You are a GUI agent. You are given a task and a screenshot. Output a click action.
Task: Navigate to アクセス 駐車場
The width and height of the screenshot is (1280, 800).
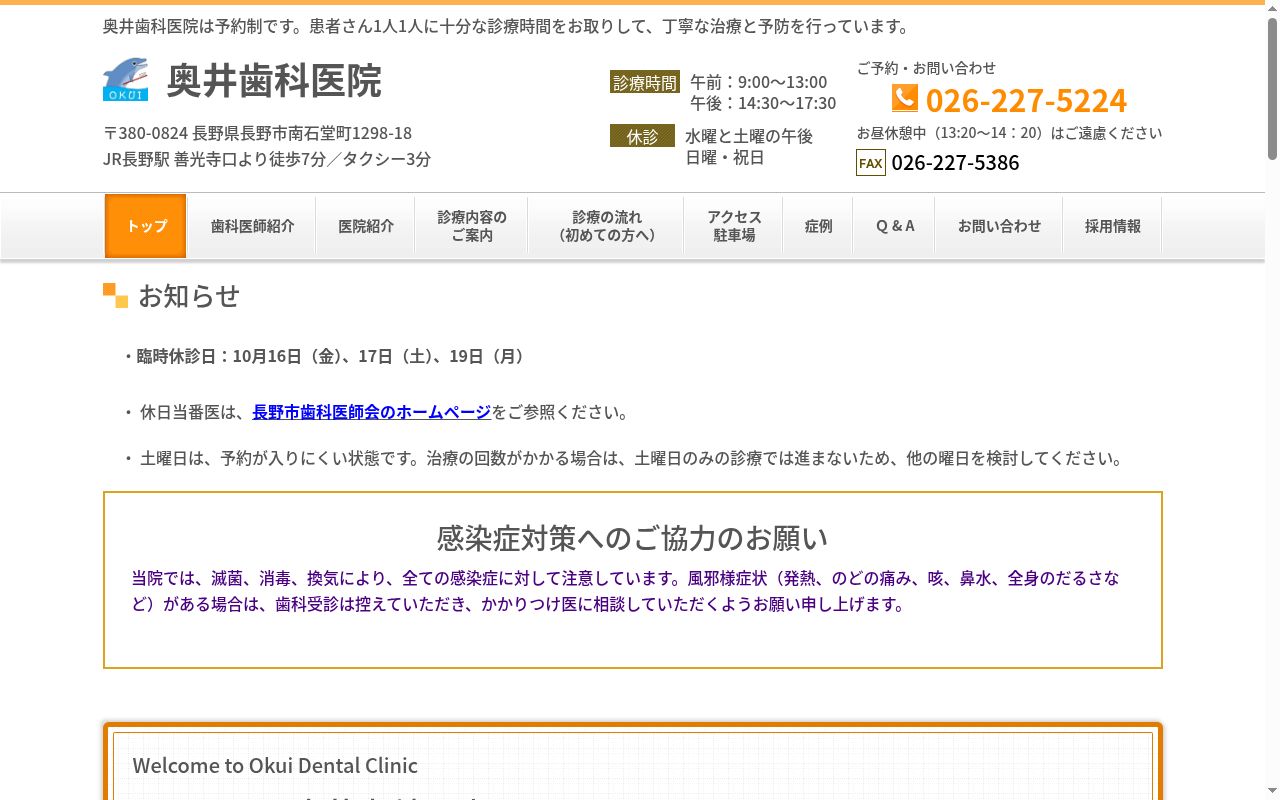734,226
